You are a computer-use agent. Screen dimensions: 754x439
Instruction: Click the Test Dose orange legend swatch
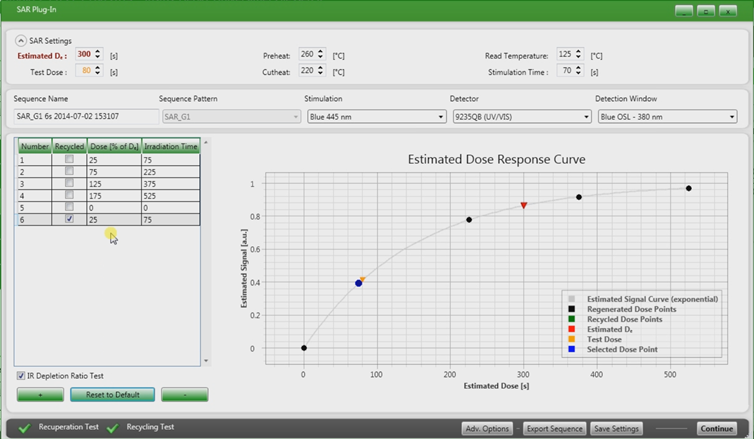coord(571,339)
